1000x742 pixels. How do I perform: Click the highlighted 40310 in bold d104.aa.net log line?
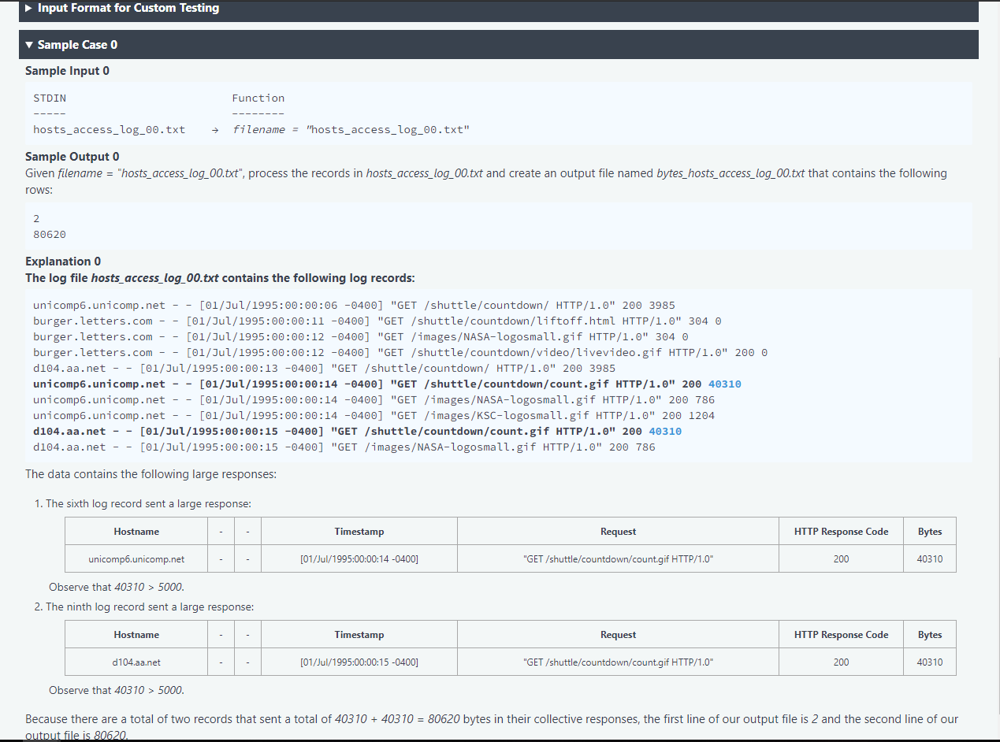click(665, 431)
